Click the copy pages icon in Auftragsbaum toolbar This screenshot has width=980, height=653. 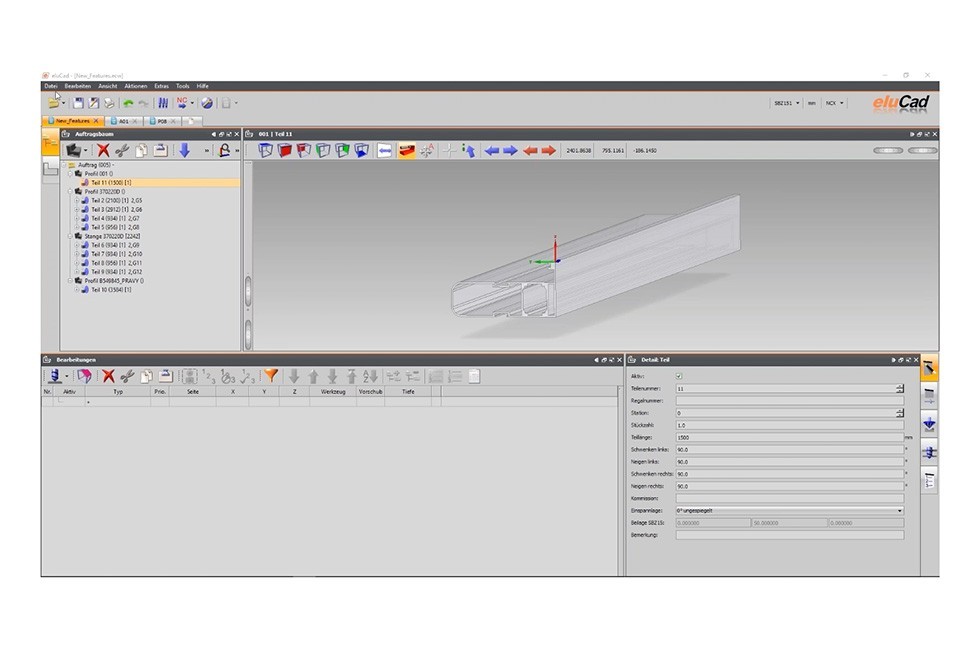click(x=141, y=150)
